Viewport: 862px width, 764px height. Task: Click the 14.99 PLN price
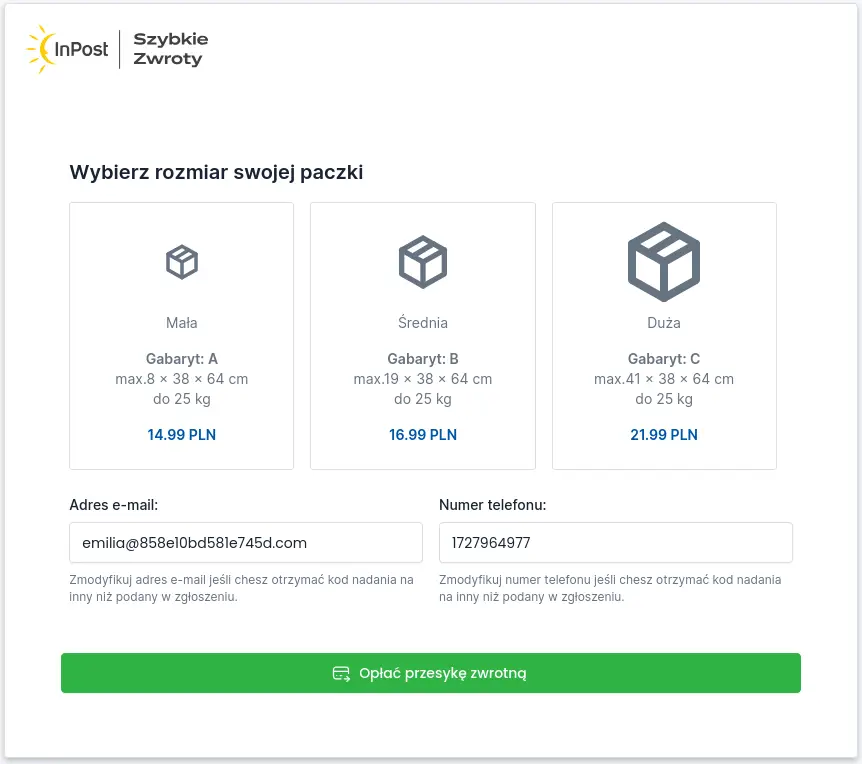[x=181, y=435]
